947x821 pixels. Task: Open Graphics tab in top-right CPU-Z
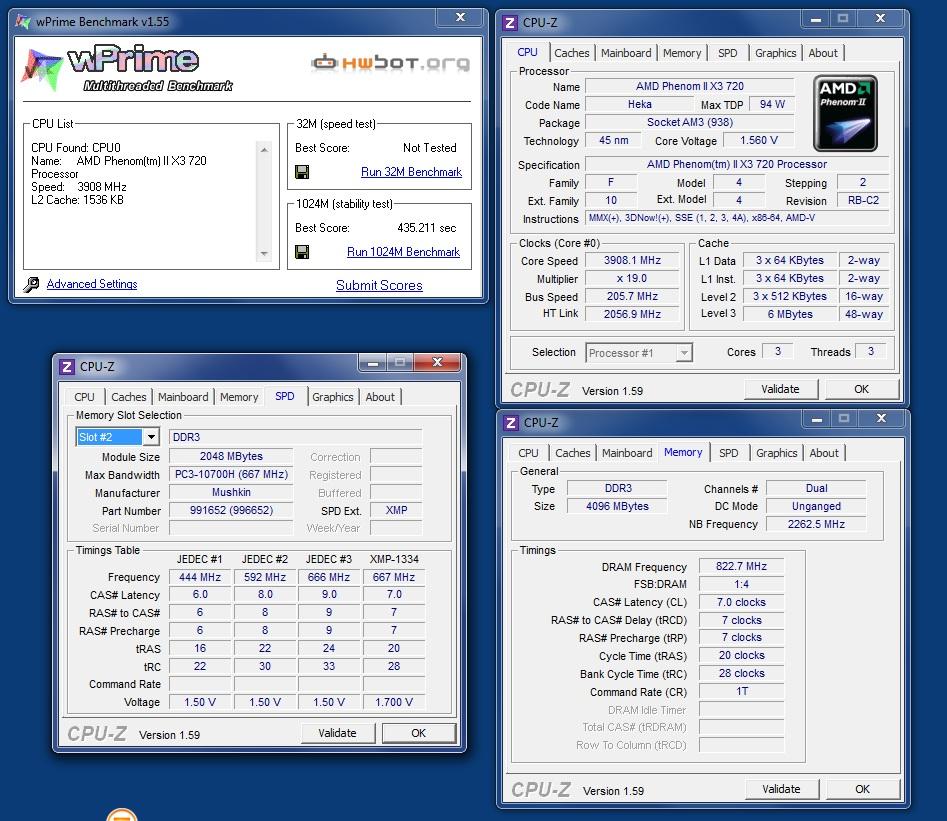click(775, 53)
